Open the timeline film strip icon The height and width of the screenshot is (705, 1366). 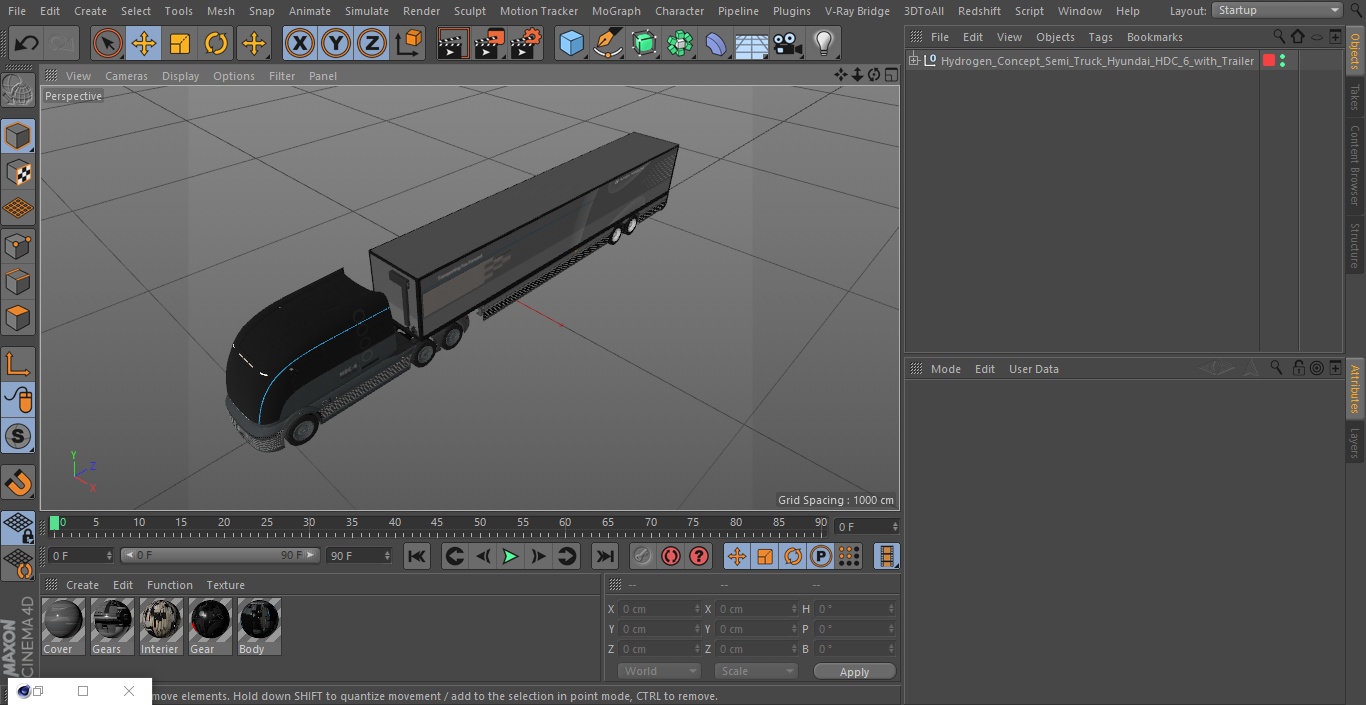pyautogui.click(x=887, y=556)
